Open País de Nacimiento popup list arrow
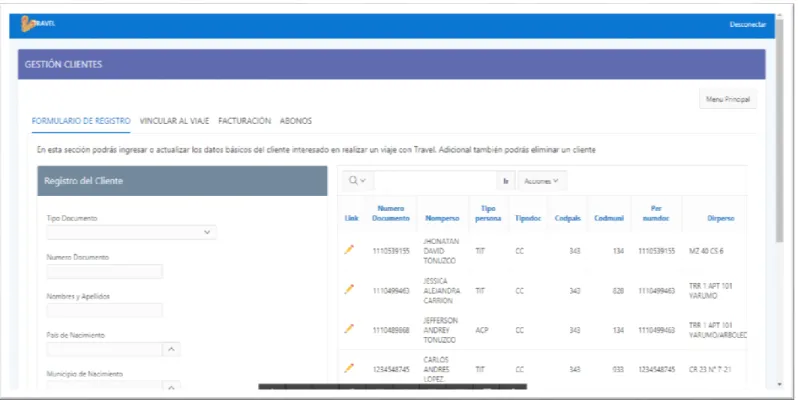The height and width of the screenshot is (400, 798). (x=171, y=349)
